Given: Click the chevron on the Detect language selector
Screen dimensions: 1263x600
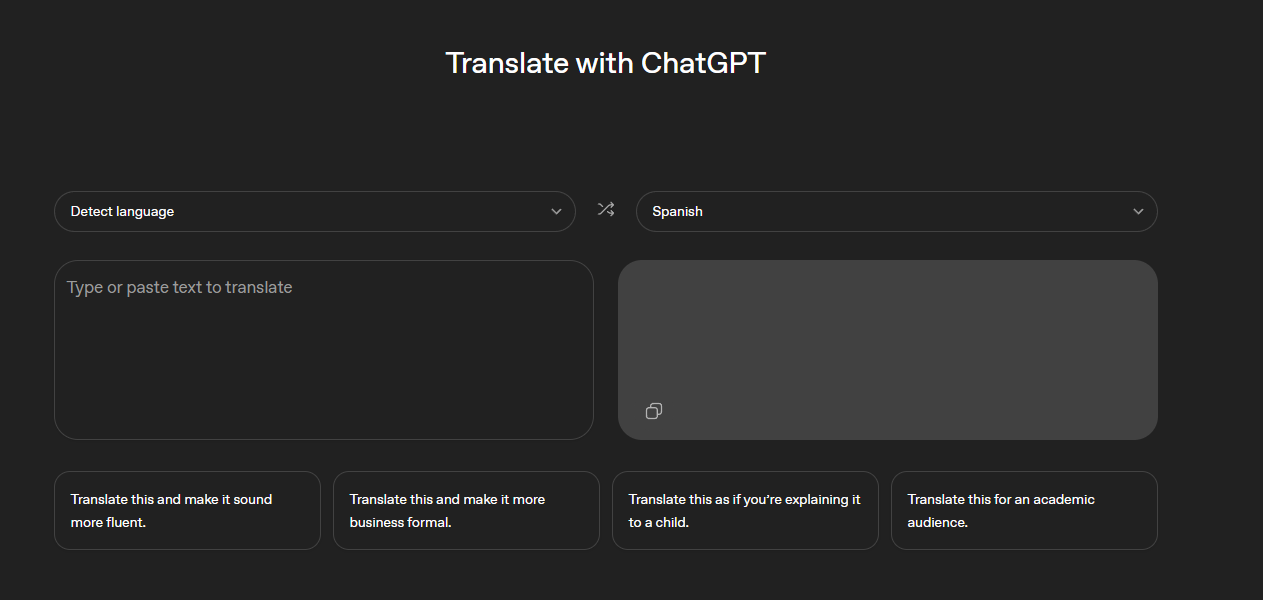Looking at the screenshot, I should (556, 211).
